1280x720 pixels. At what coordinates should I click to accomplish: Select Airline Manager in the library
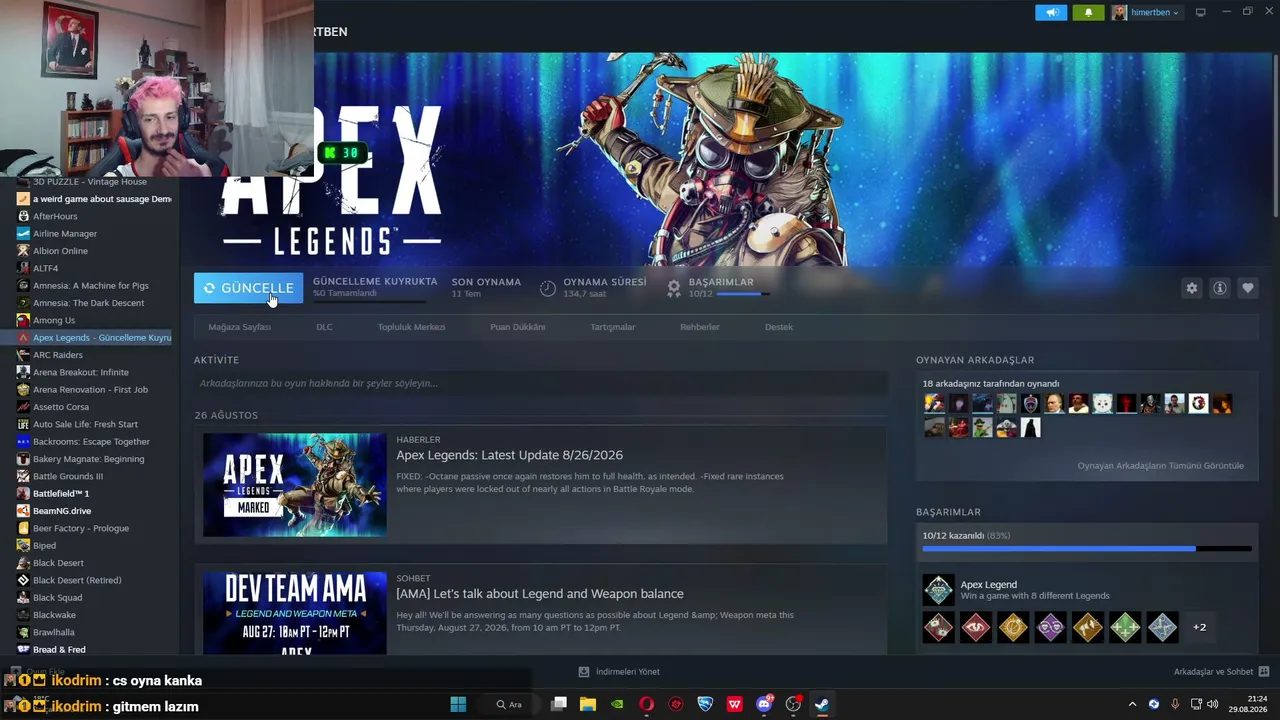(x=65, y=234)
